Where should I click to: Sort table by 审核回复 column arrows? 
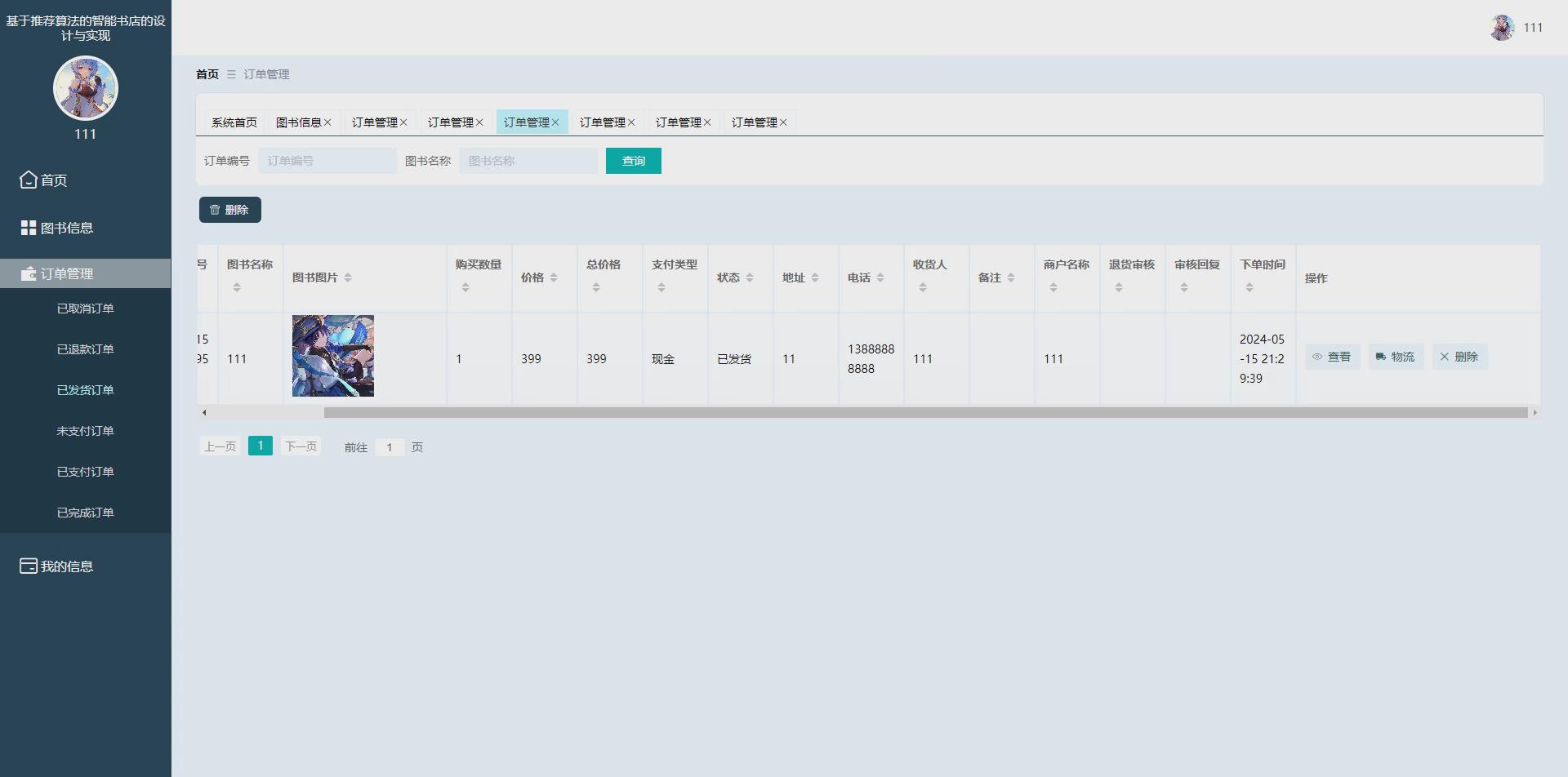pyautogui.click(x=1184, y=287)
